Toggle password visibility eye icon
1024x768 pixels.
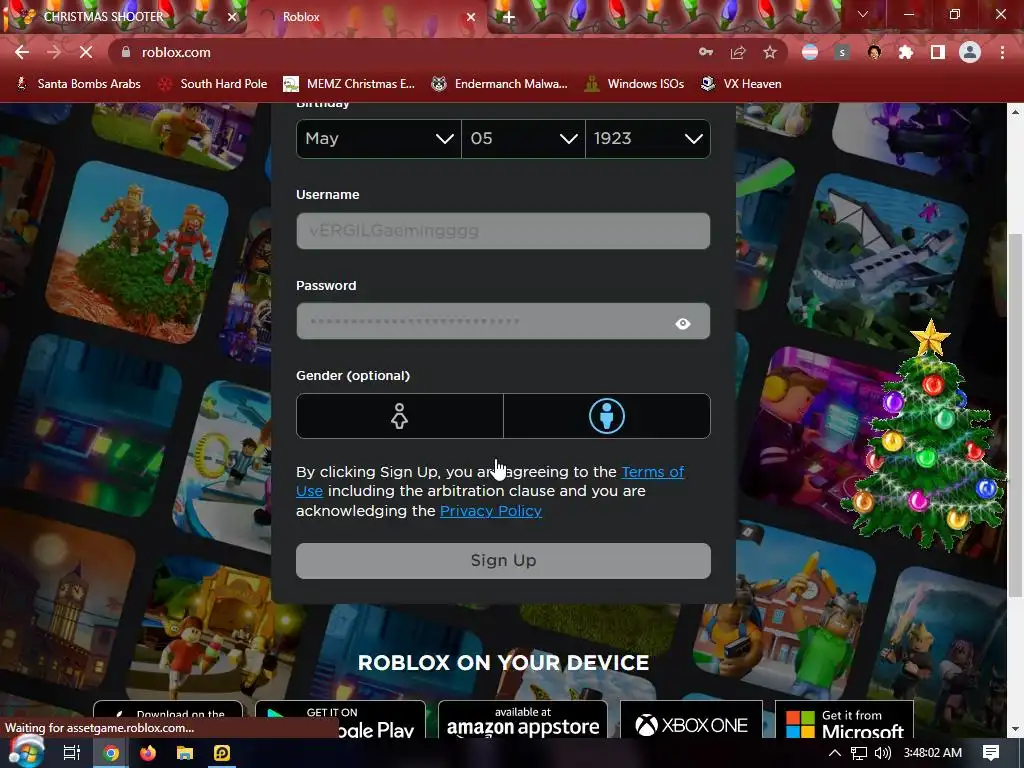point(683,323)
